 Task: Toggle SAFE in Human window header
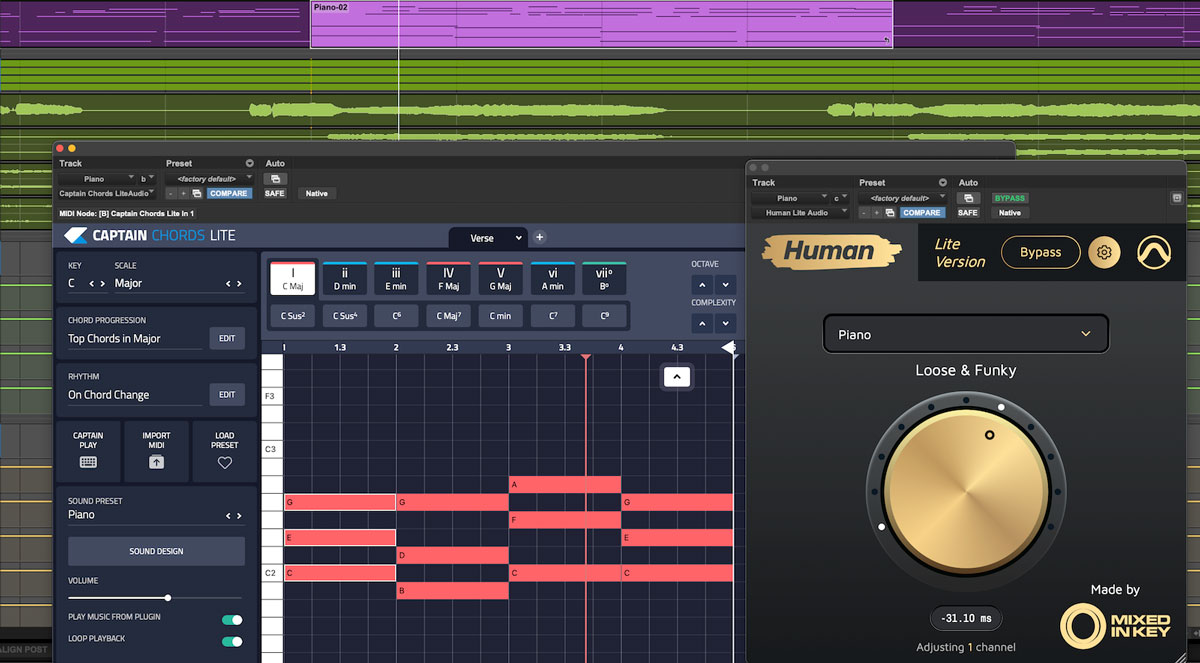click(x=968, y=212)
